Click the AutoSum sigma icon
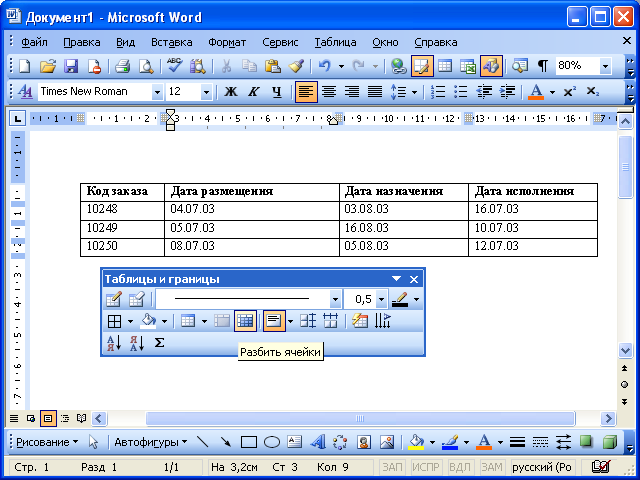The height and width of the screenshot is (480, 640). point(159,342)
